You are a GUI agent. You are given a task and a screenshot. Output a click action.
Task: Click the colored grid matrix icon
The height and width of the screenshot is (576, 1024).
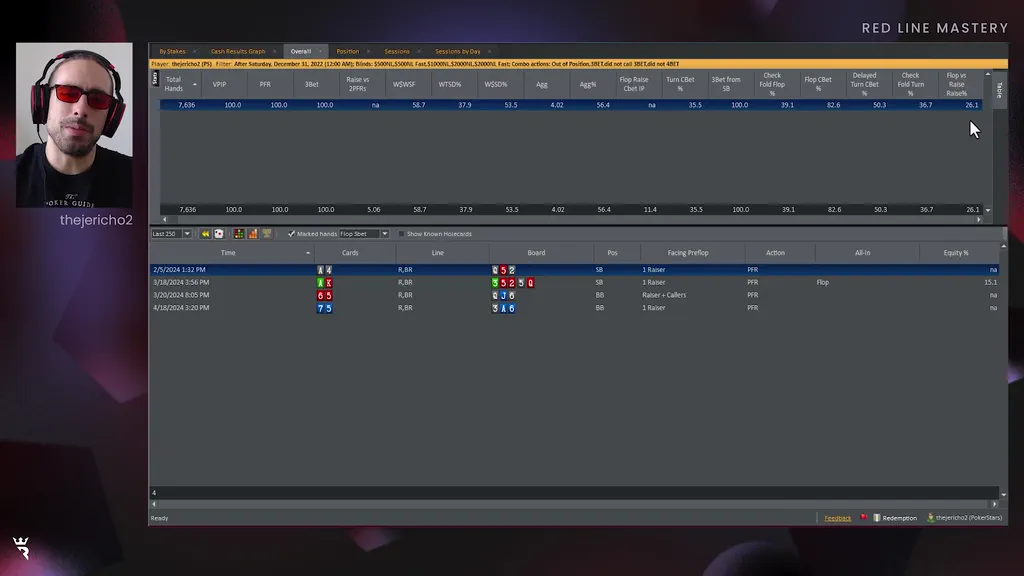click(x=239, y=234)
